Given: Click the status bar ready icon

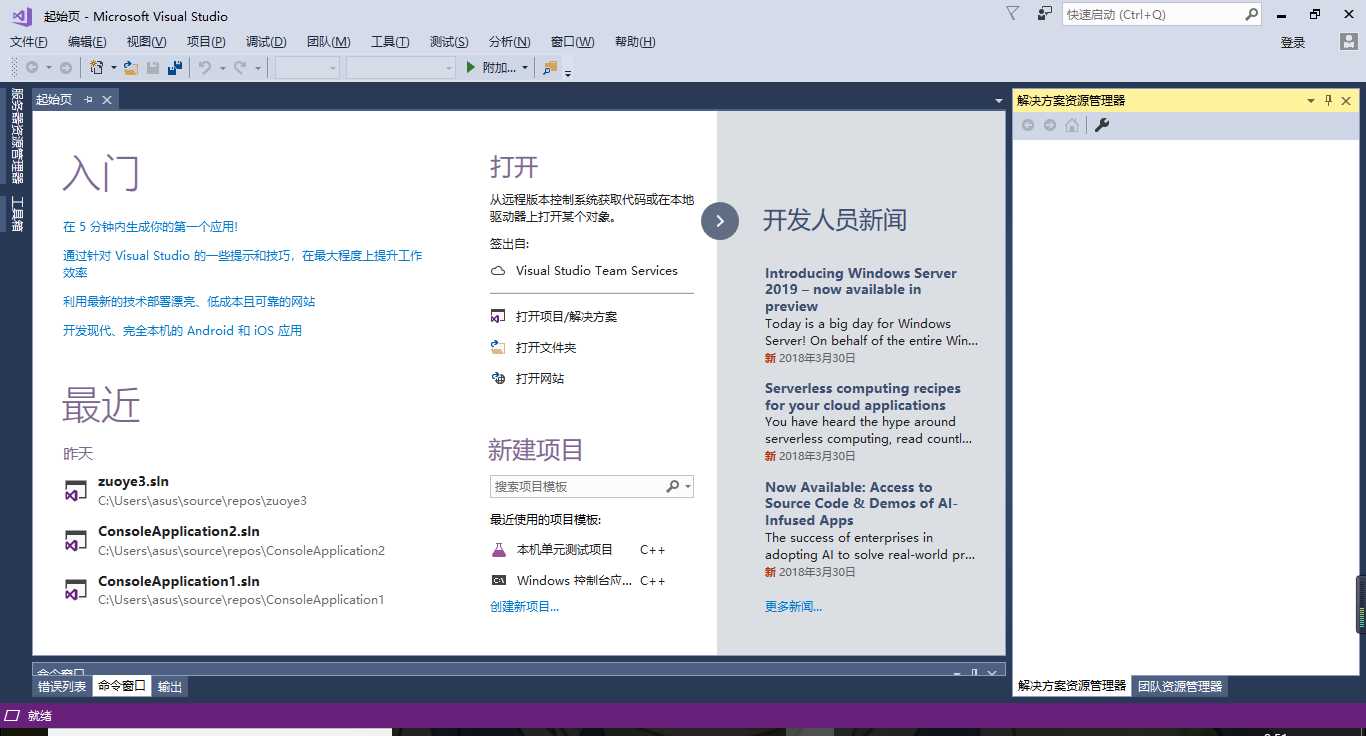Looking at the screenshot, I should tap(12, 715).
